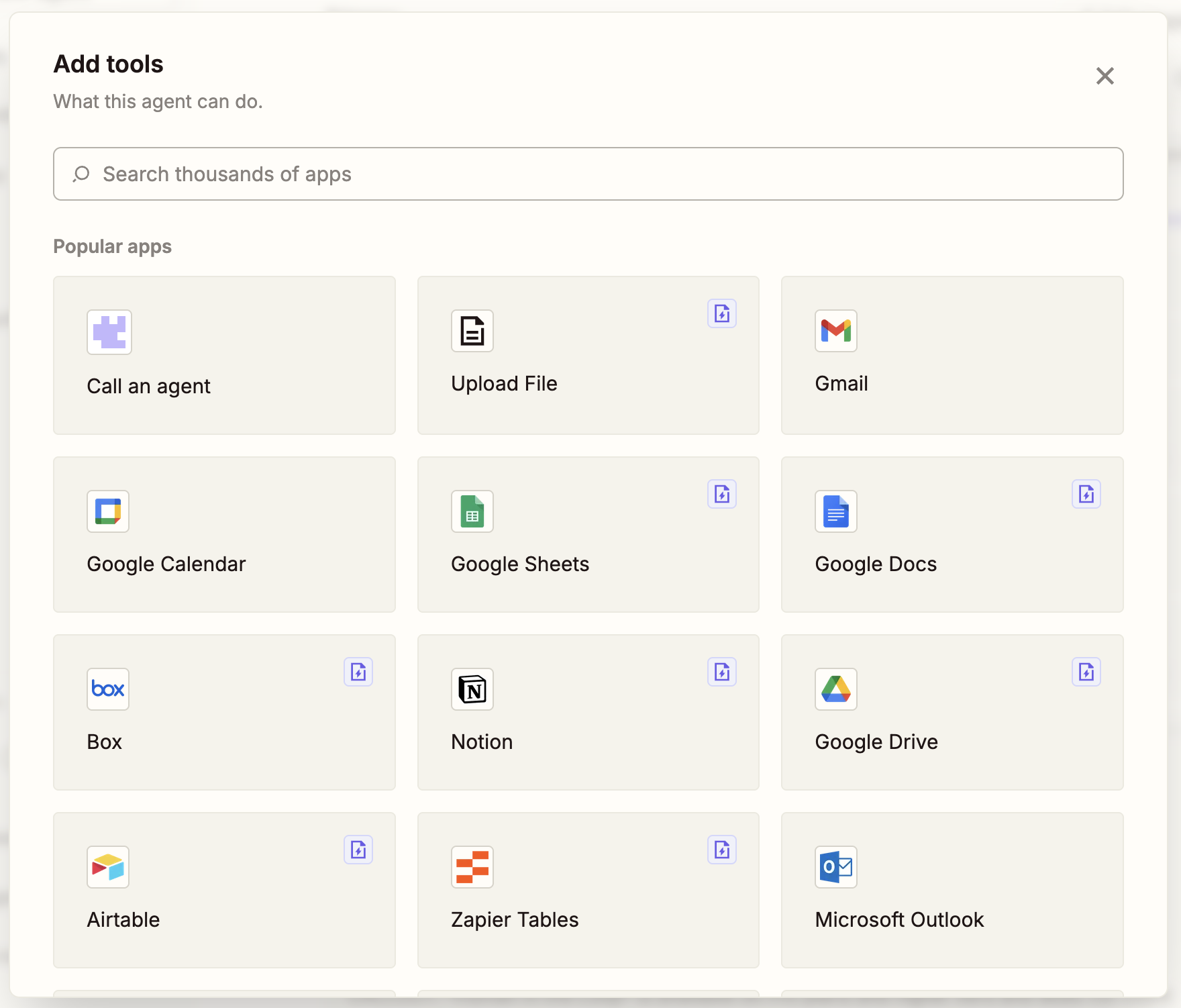Click the Box logo icon
Screen dimensions: 1181x1008
(x=108, y=689)
